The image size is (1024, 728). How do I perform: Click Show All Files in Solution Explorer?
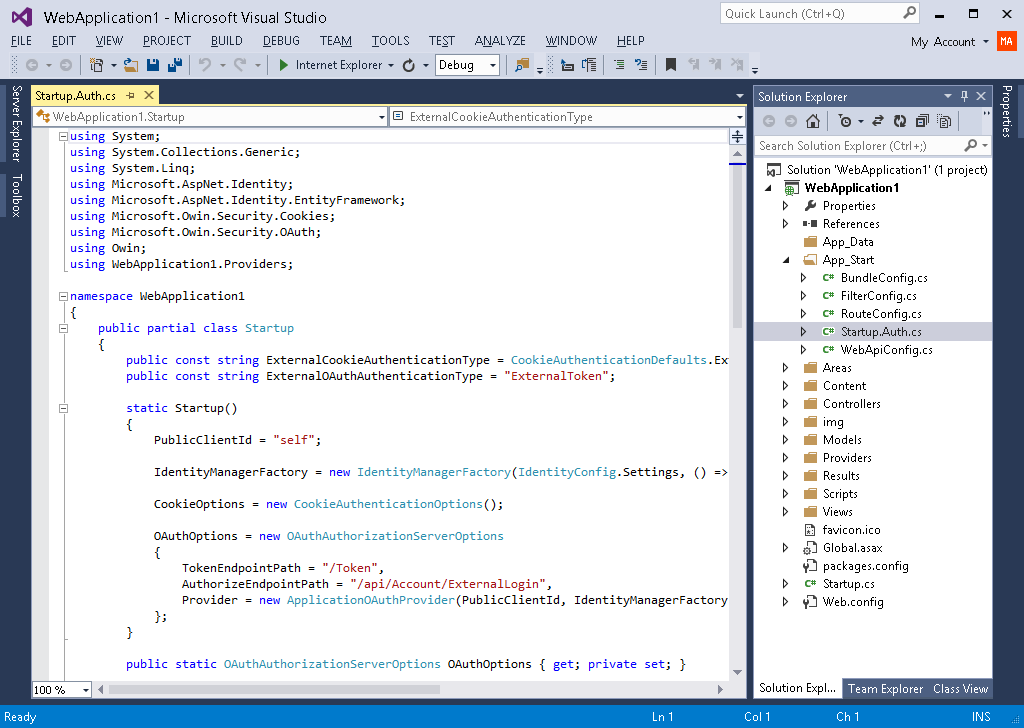942,121
